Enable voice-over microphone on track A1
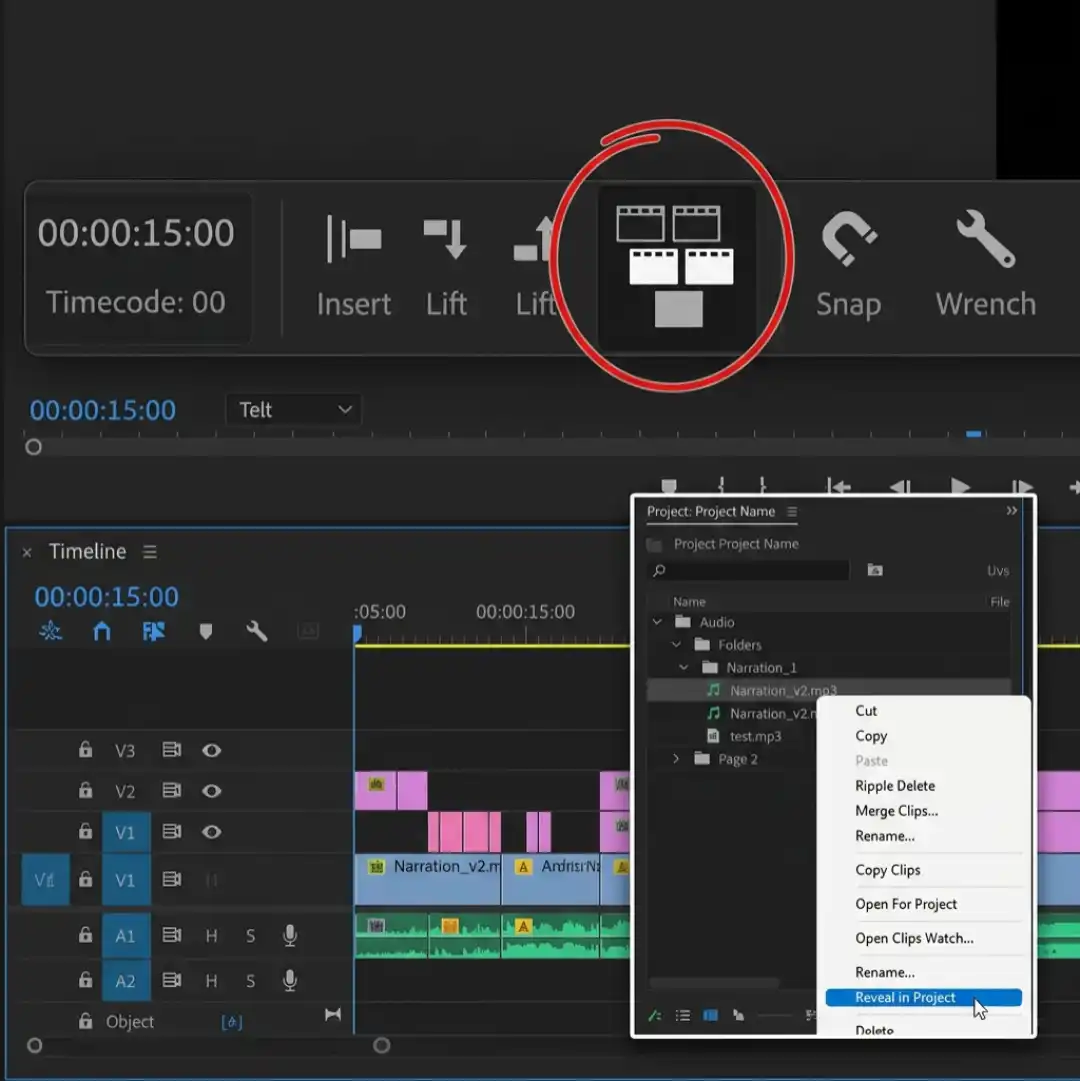This screenshot has height=1081, width=1080. click(290, 935)
